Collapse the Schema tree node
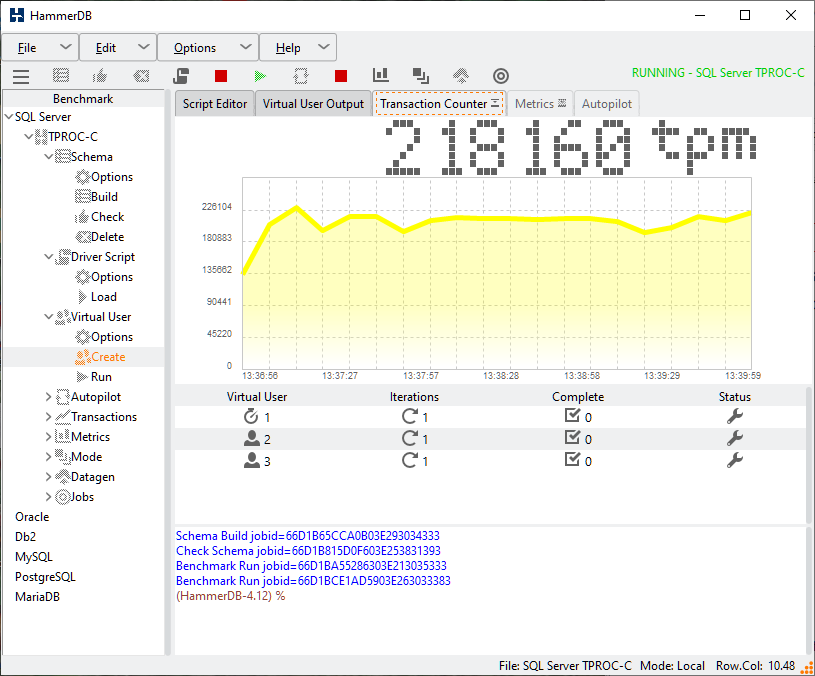The image size is (815, 676). 48,156
